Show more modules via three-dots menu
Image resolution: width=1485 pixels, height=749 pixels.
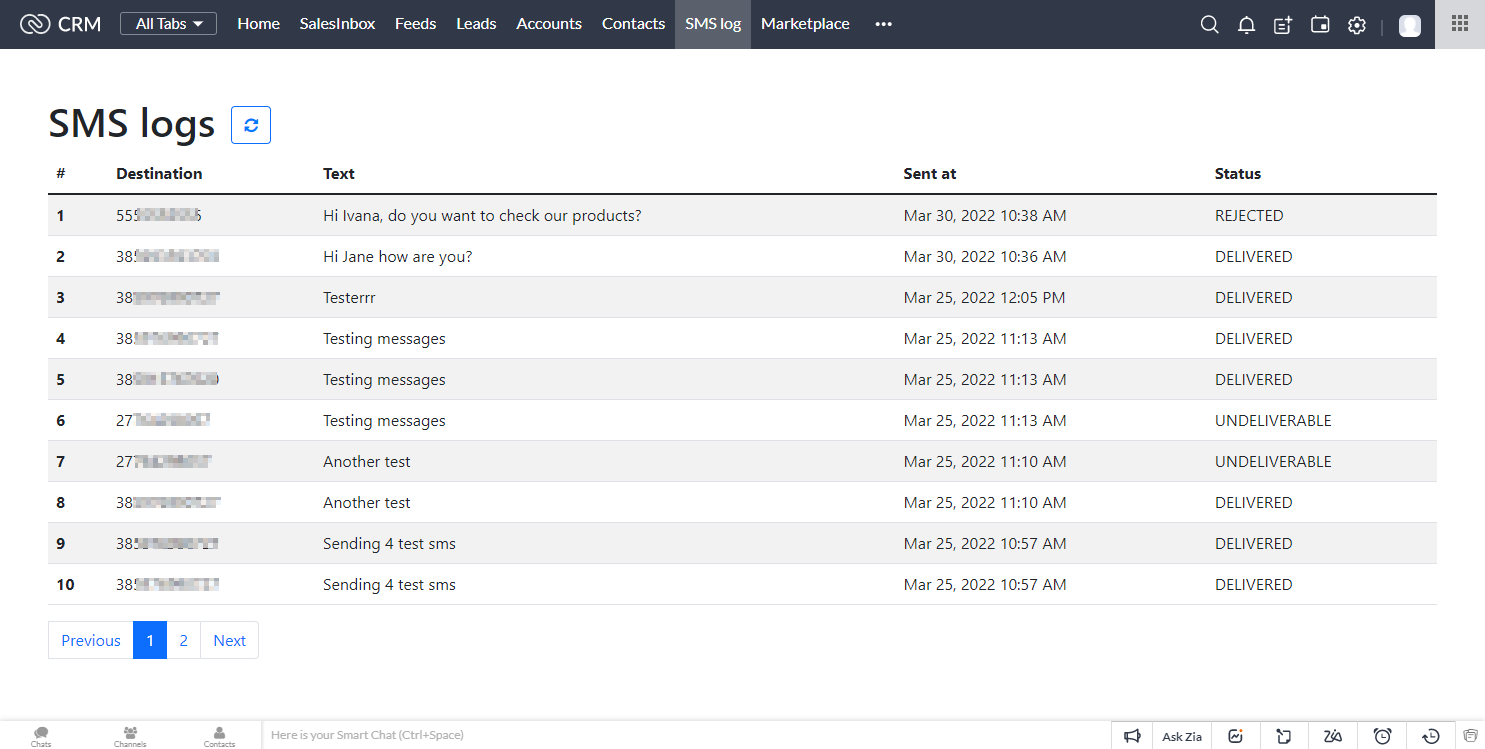coord(883,24)
